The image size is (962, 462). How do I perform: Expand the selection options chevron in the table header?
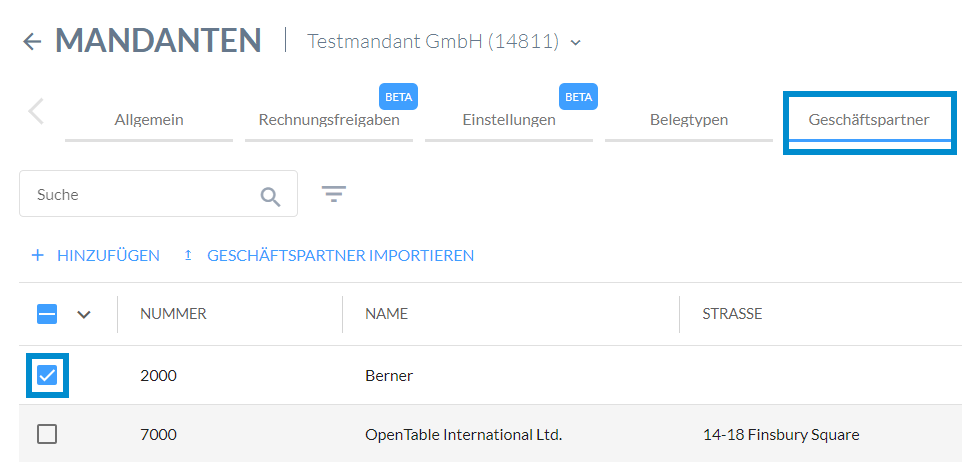pyautogui.click(x=84, y=315)
